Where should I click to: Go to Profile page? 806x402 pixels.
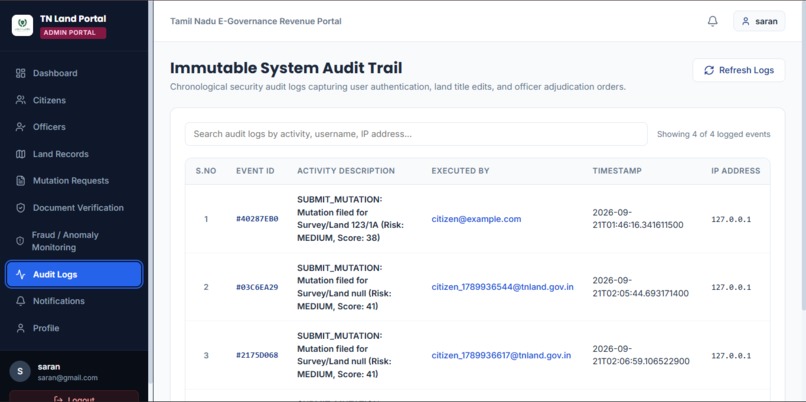[x=74, y=328]
